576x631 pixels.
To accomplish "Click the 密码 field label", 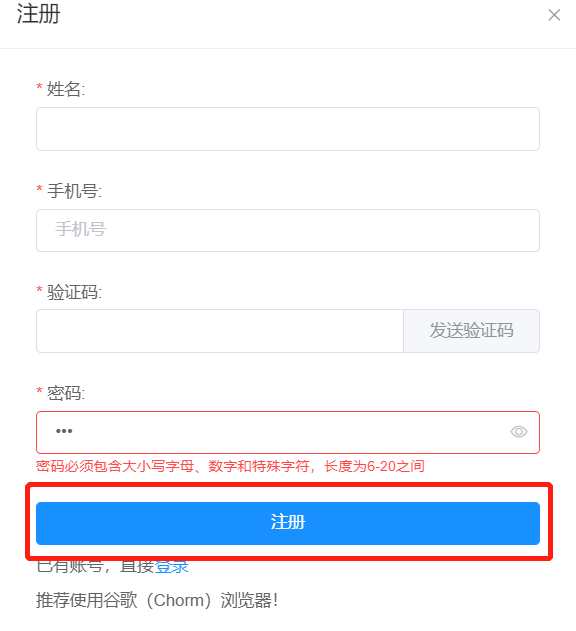I will click(66, 393).
